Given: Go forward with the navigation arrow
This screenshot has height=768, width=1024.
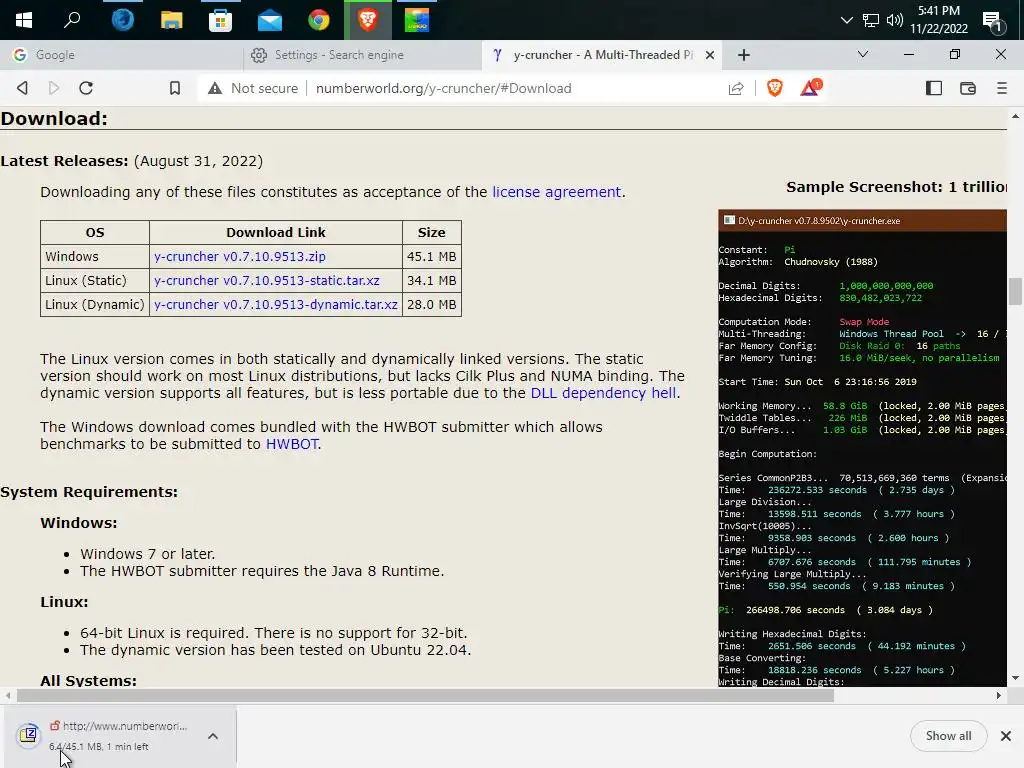Looking at the screenshot, I should 54,88.
